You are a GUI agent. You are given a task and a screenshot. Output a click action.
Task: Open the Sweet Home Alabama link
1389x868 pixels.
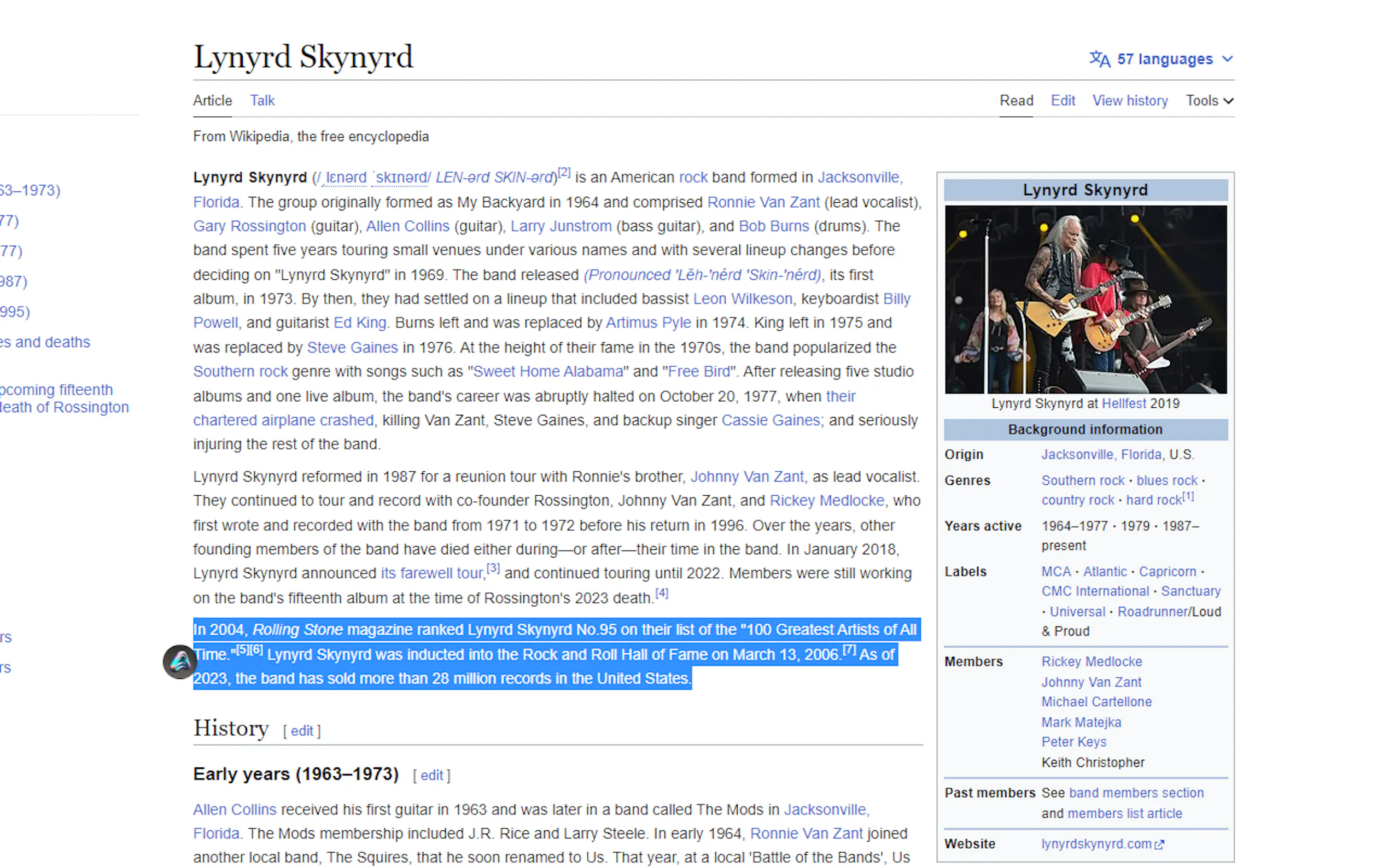547,372
